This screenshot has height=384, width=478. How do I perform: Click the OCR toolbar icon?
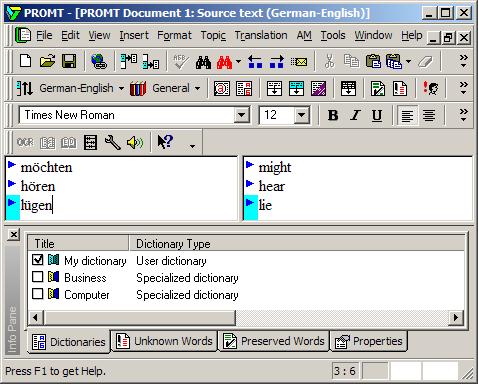pyautogui.click(x=25, y=143)
